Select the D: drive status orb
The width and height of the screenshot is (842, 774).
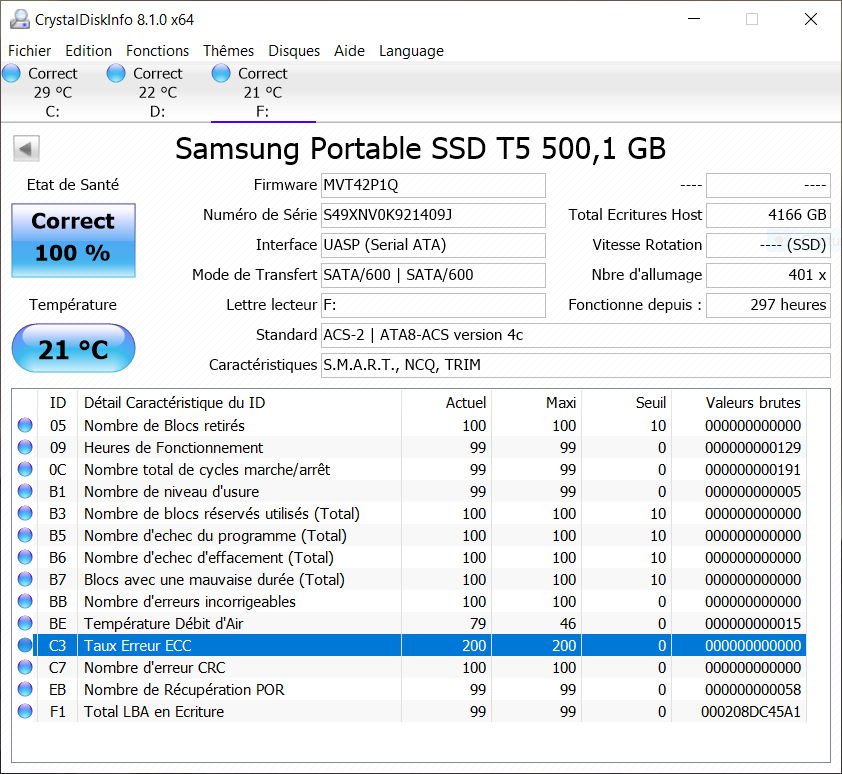116,73
